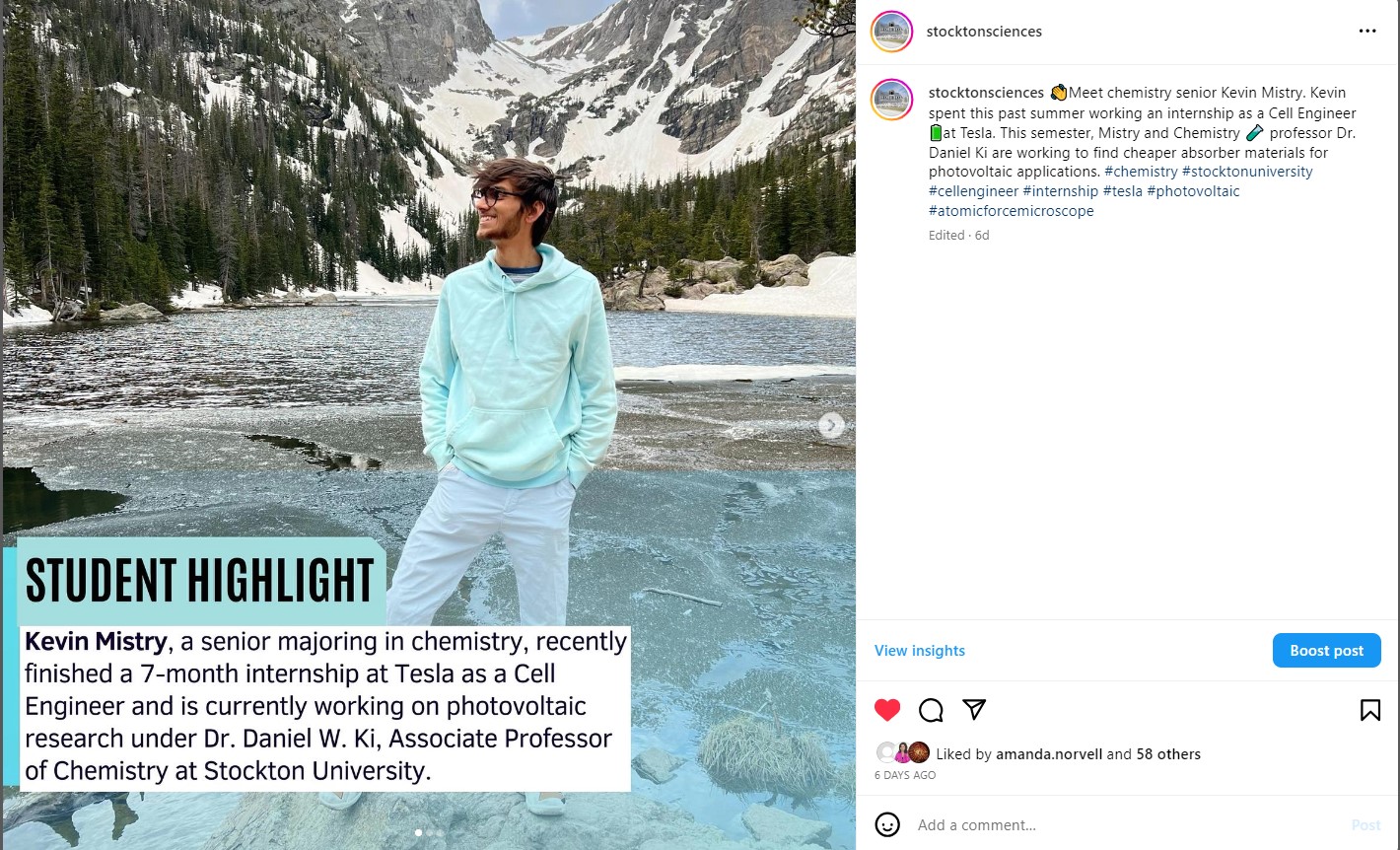
Task: Click the likers' avatar thumbnails
Action: [x=905, y=751]
